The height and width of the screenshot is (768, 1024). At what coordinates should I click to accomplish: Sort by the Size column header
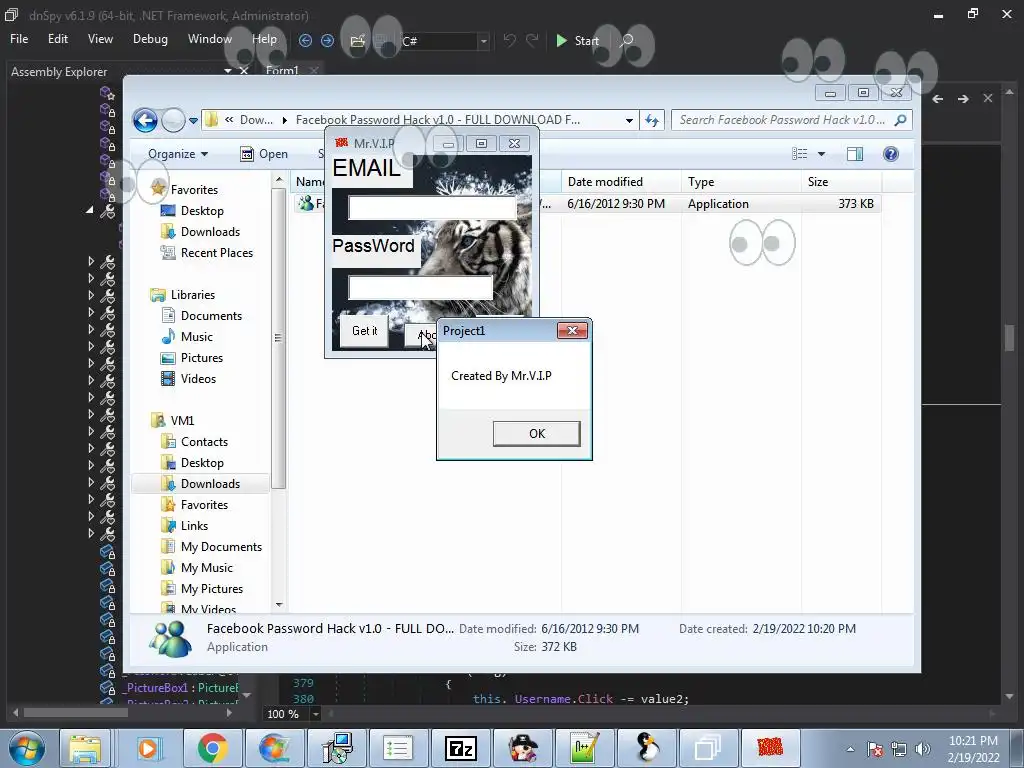point(841,182)
